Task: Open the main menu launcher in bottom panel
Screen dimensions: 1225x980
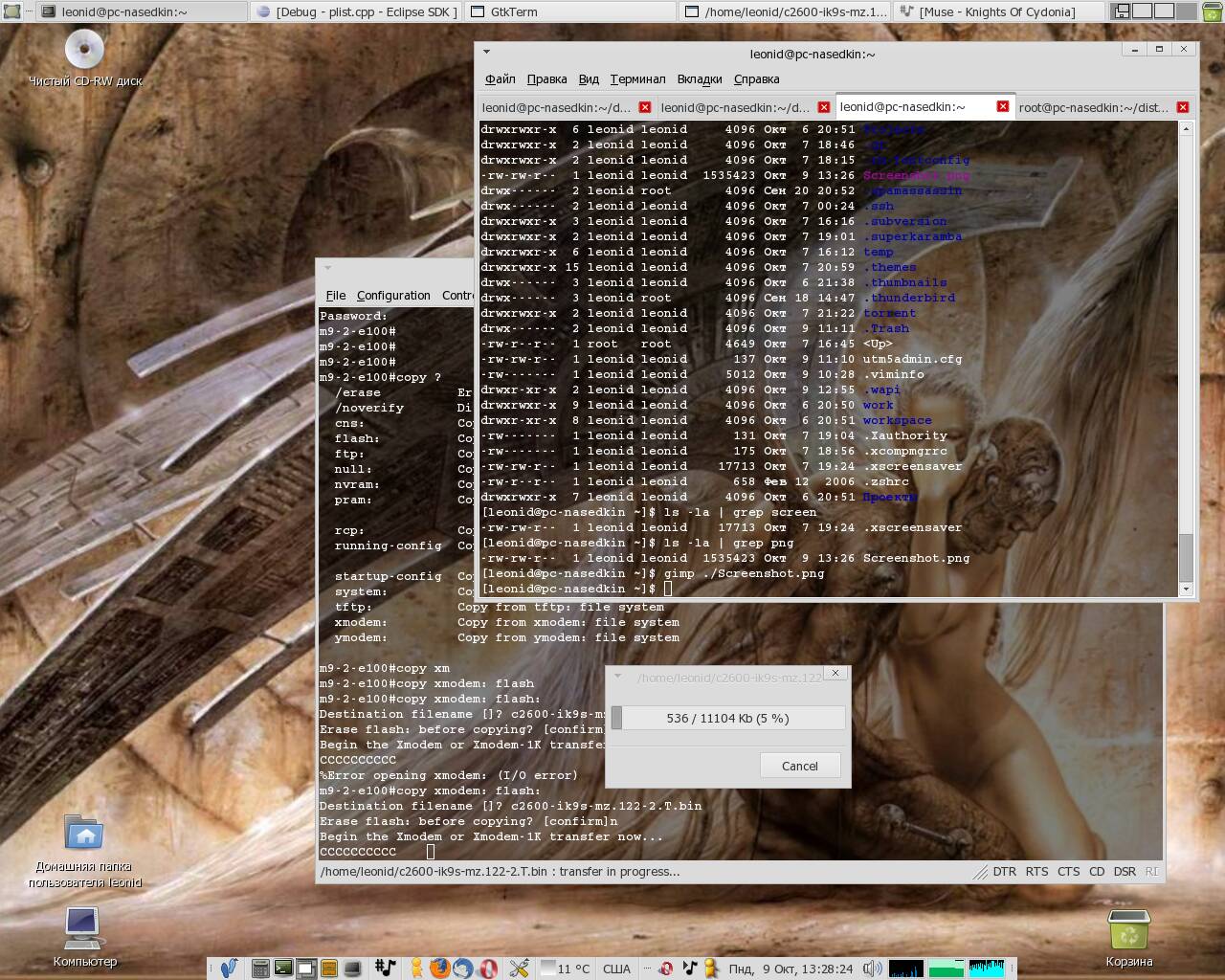Action: 230,968
